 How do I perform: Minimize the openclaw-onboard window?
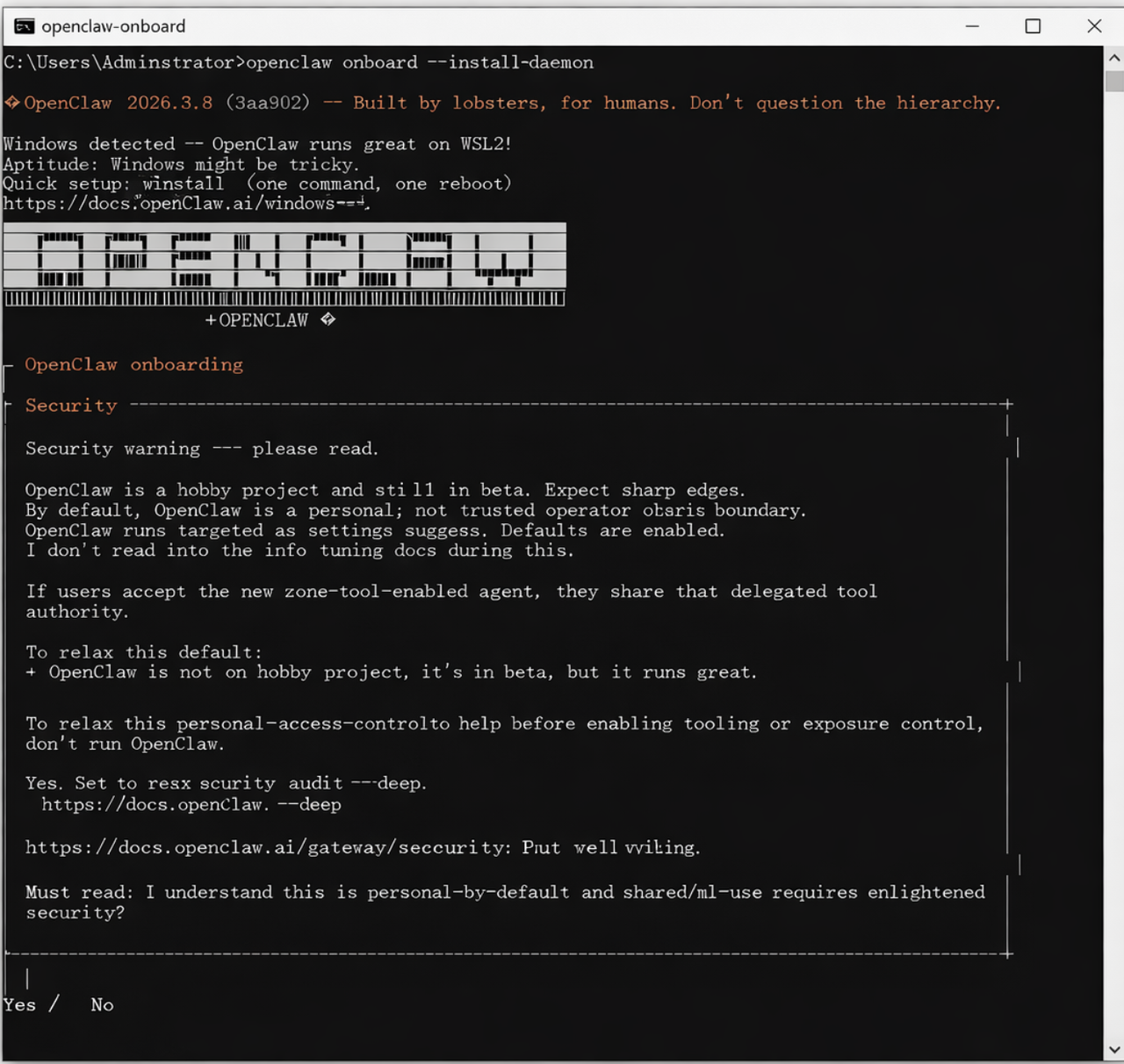pyautogui.click(x=972, y=26)
